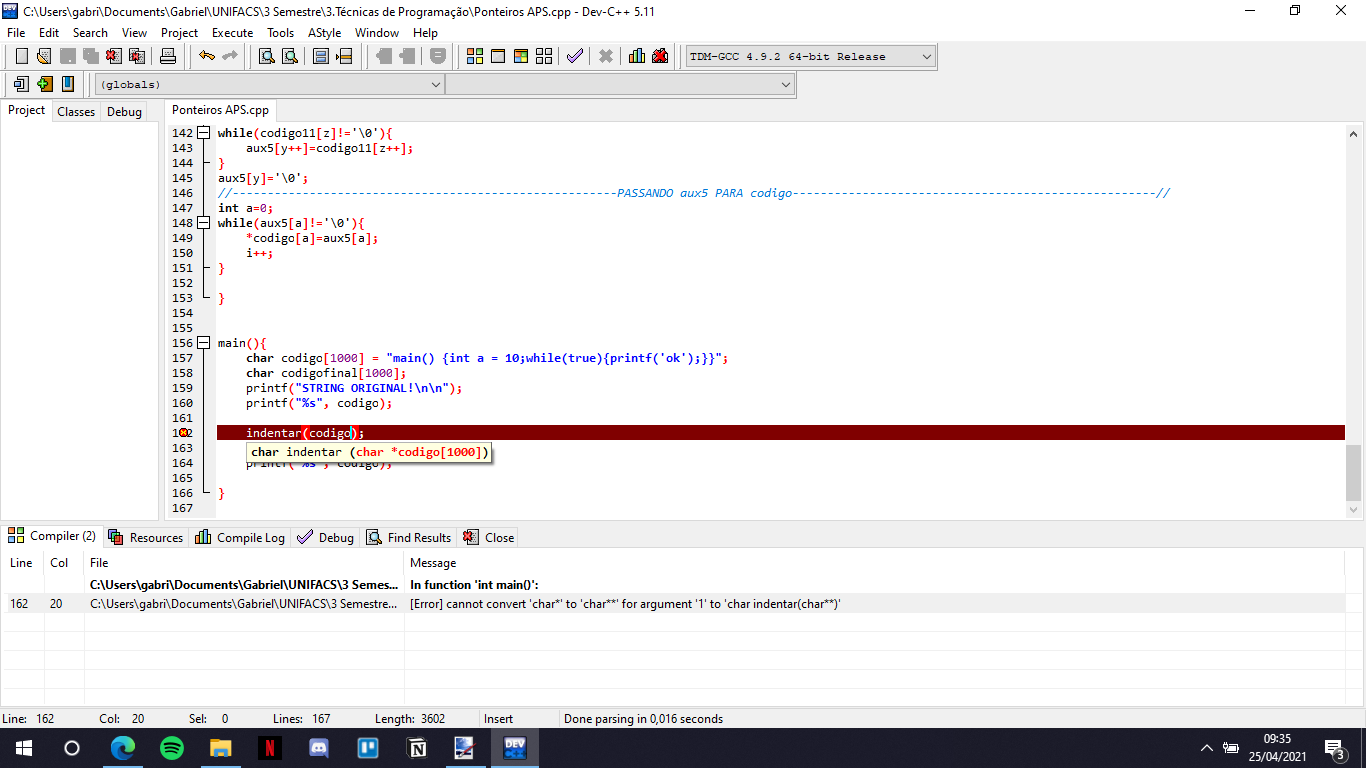This screenshot has height=768, width=1366.
Task: Click the Print toolbar icon
Action: pos(168,56)
